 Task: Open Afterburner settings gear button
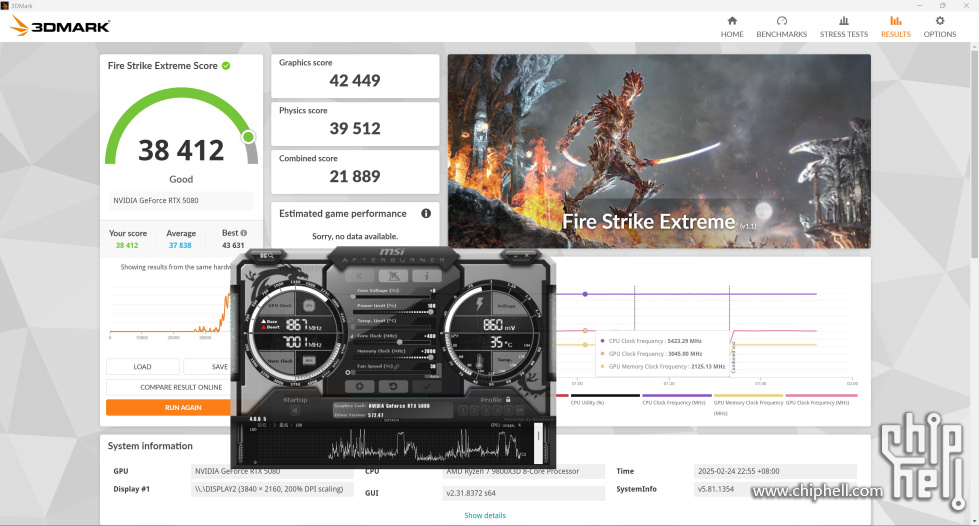pos(360,387)
